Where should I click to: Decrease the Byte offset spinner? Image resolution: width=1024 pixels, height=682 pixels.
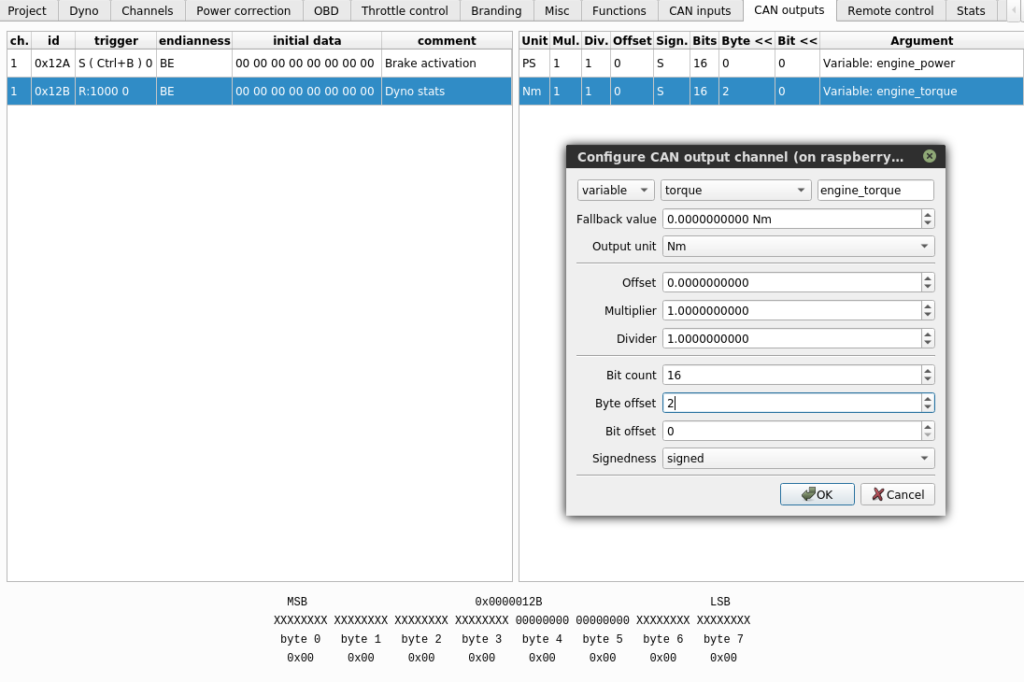tap(927, 408)
